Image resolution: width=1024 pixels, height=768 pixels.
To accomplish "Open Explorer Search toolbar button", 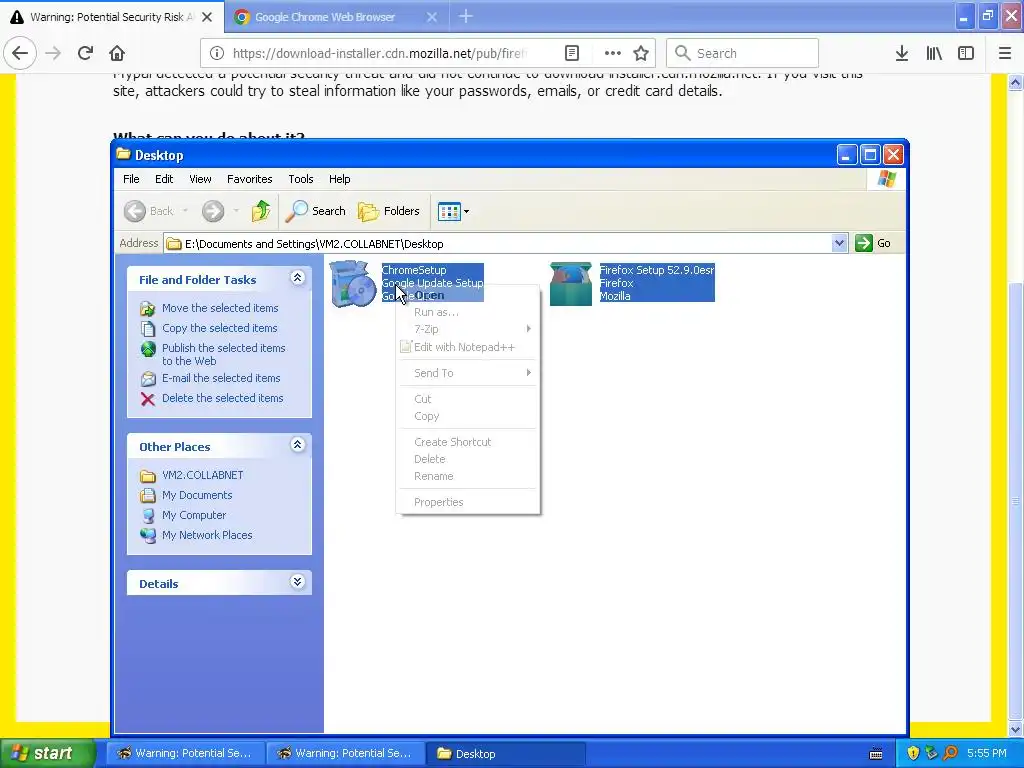I will tap(315, 211).
